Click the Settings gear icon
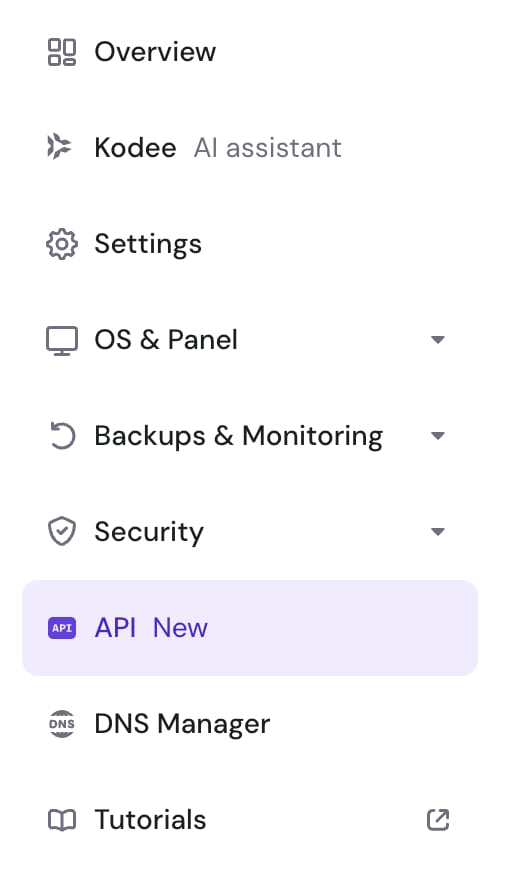The height and width of the screenshot is (886, 508). point(62,244)
